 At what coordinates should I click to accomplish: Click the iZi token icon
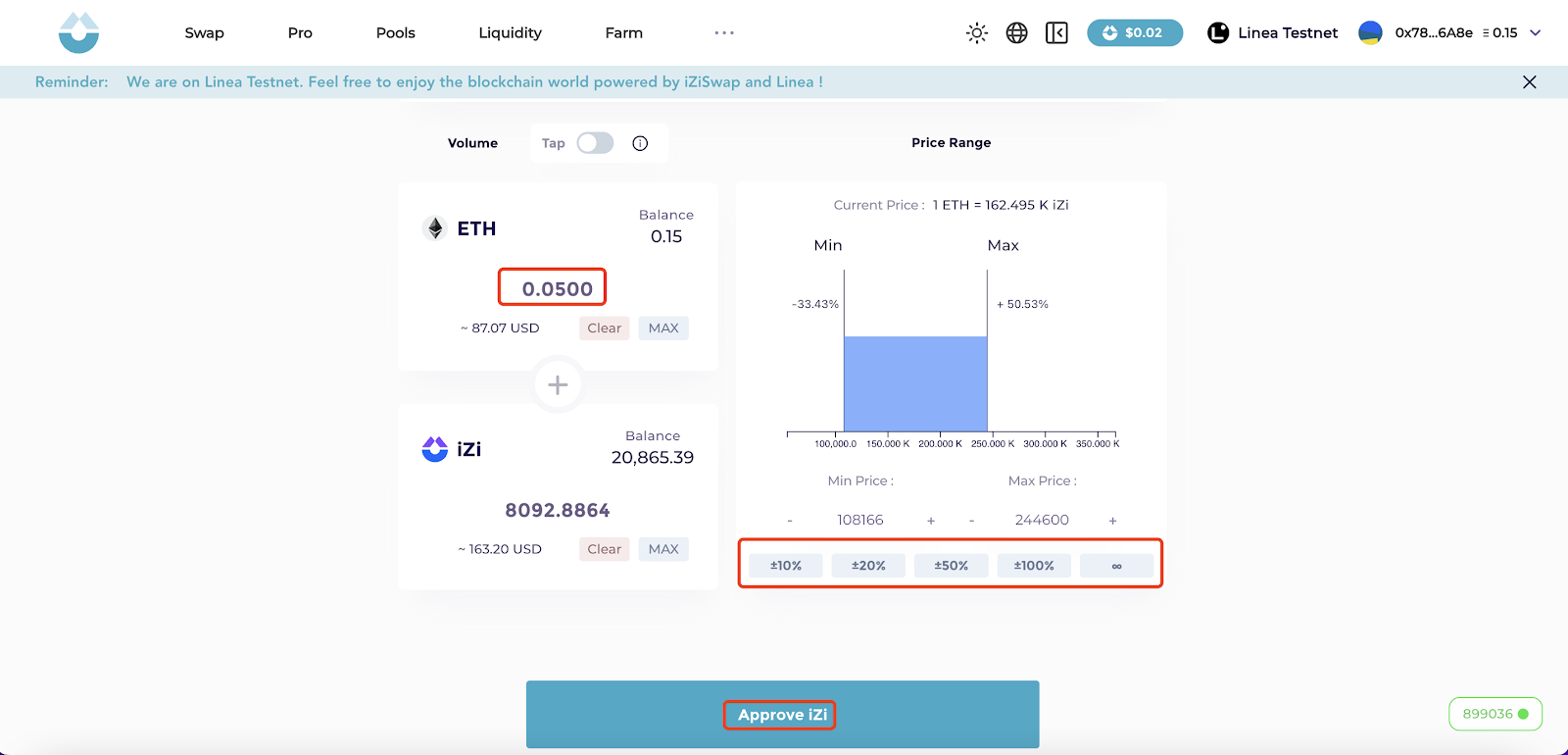[435, 449]
